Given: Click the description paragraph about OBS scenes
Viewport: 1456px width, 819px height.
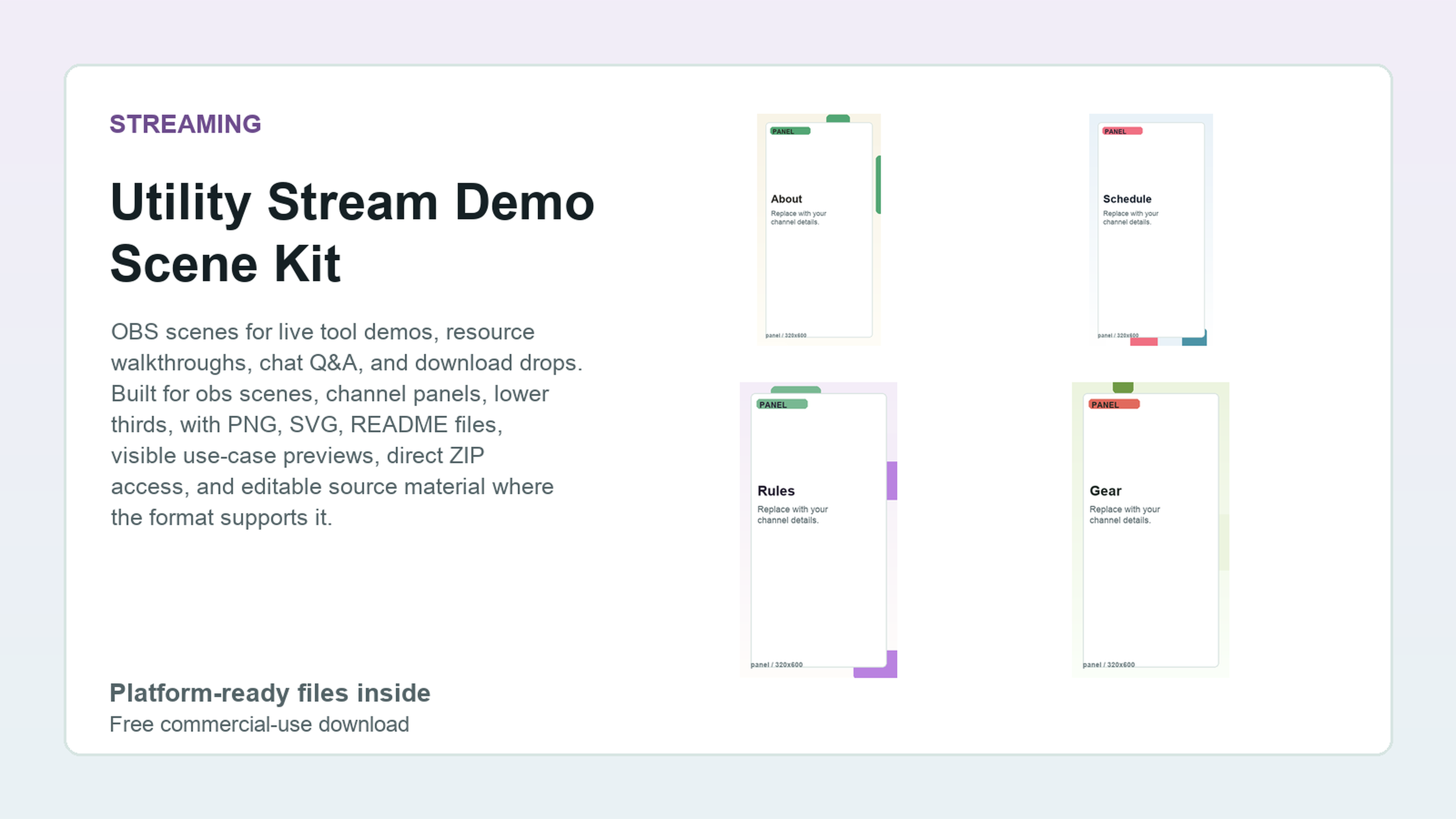Looking at the screenshot, I should [346, 425].
